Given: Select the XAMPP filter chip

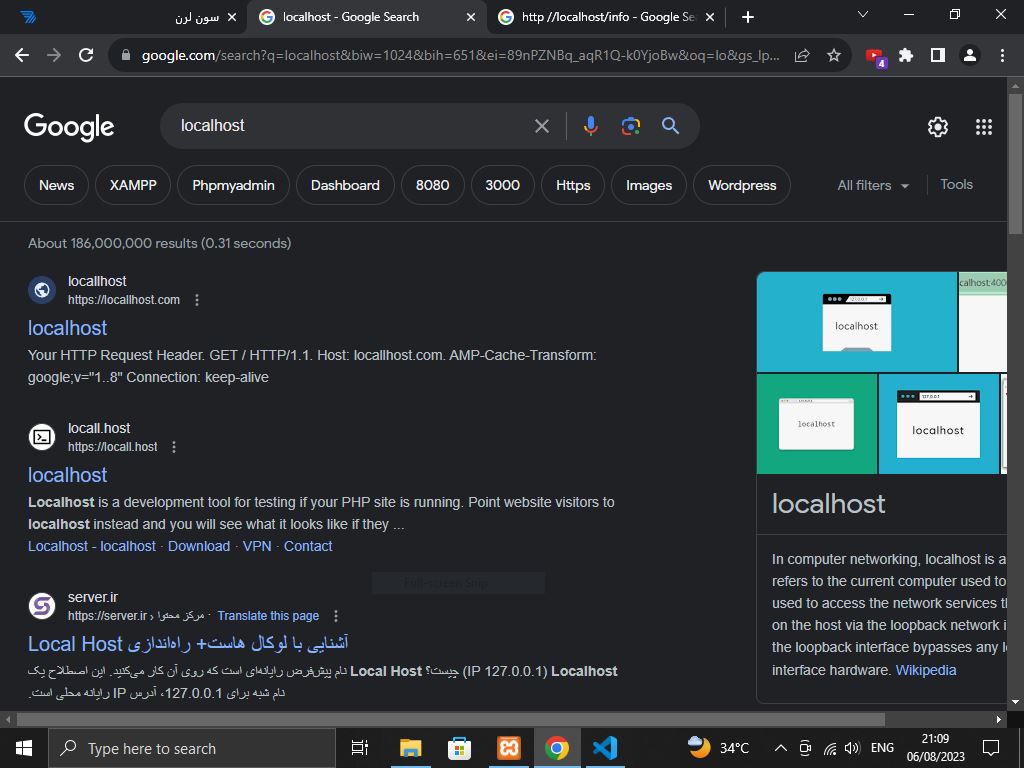Looking at the screenshot, I should [133, 185].
